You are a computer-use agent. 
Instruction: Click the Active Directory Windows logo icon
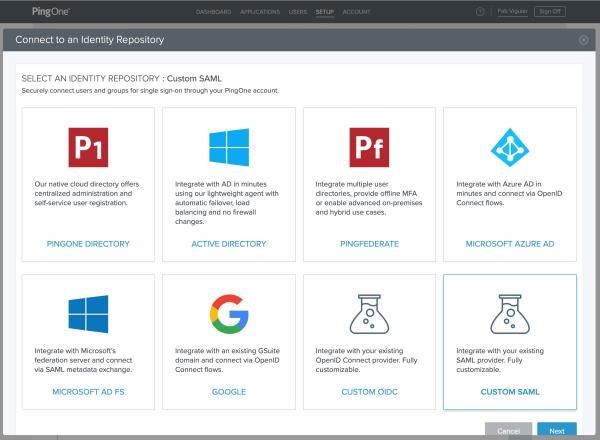[x=229, y=147]
